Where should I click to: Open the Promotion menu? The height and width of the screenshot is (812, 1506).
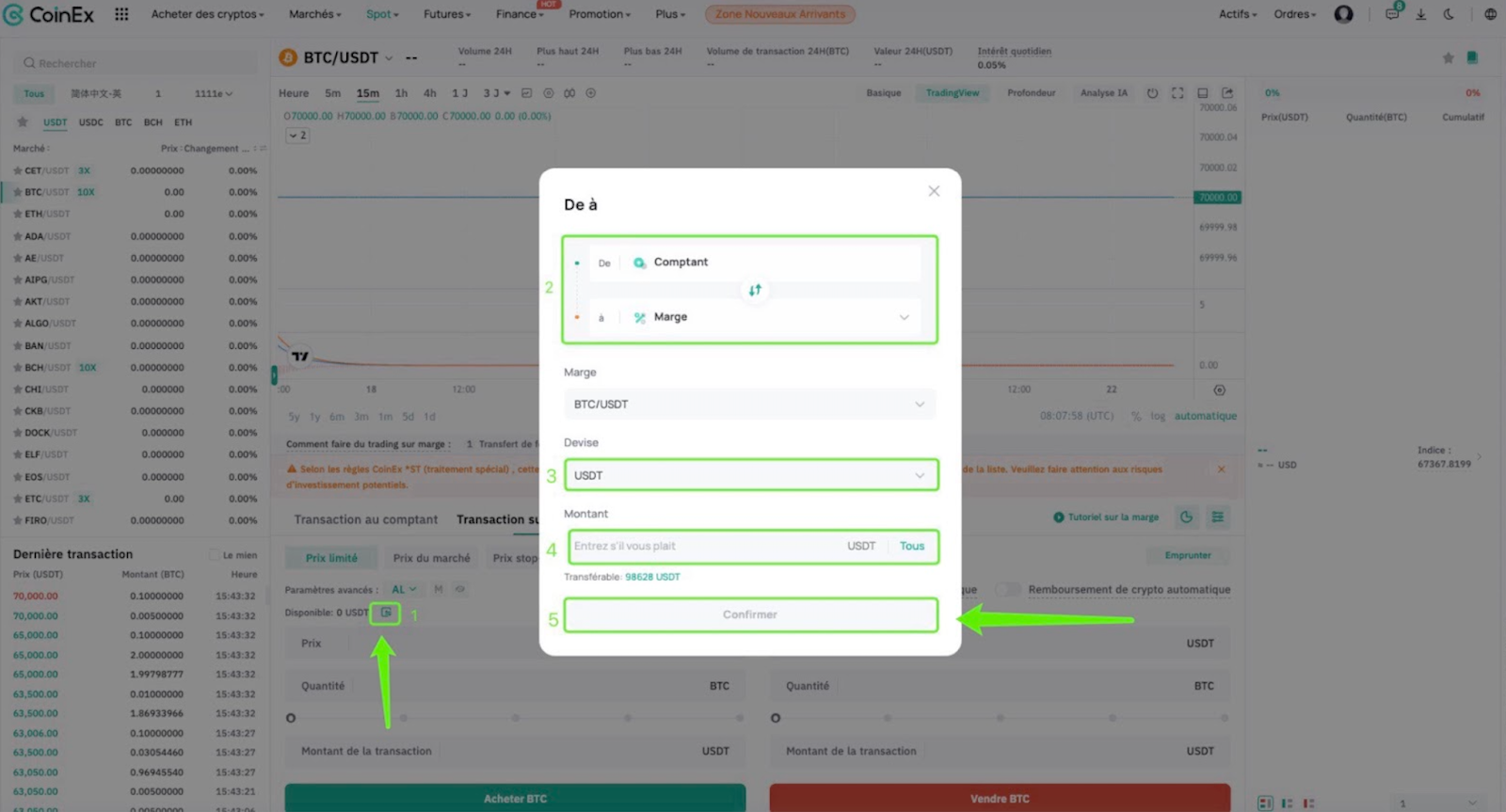(x=600, y=14)
